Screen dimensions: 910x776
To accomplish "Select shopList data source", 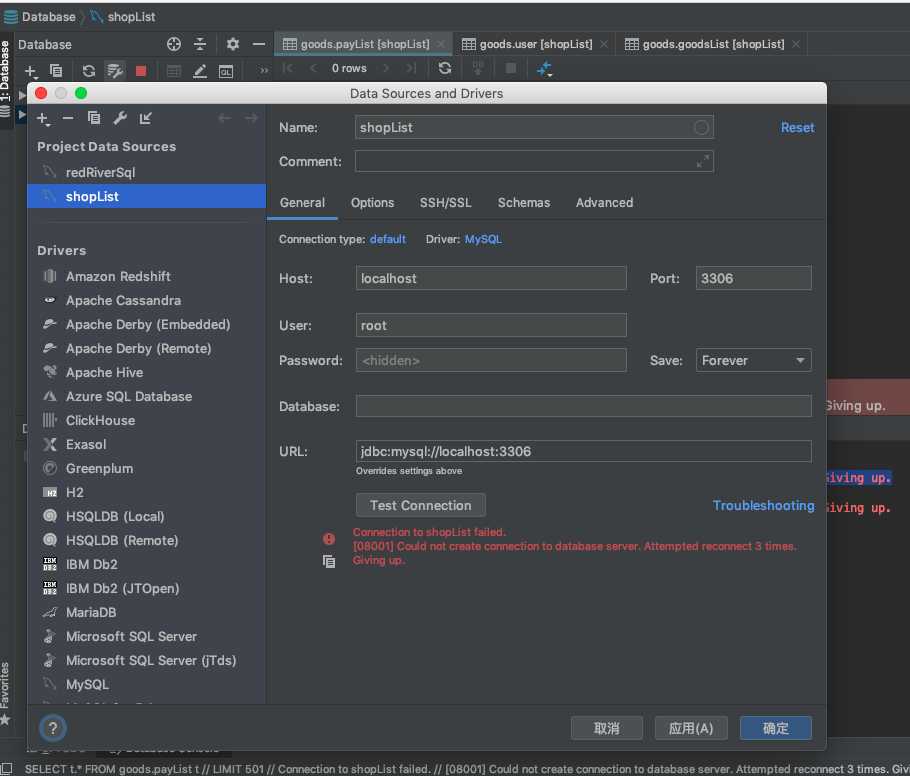I will pyautogui.click(x=146, y=196).
